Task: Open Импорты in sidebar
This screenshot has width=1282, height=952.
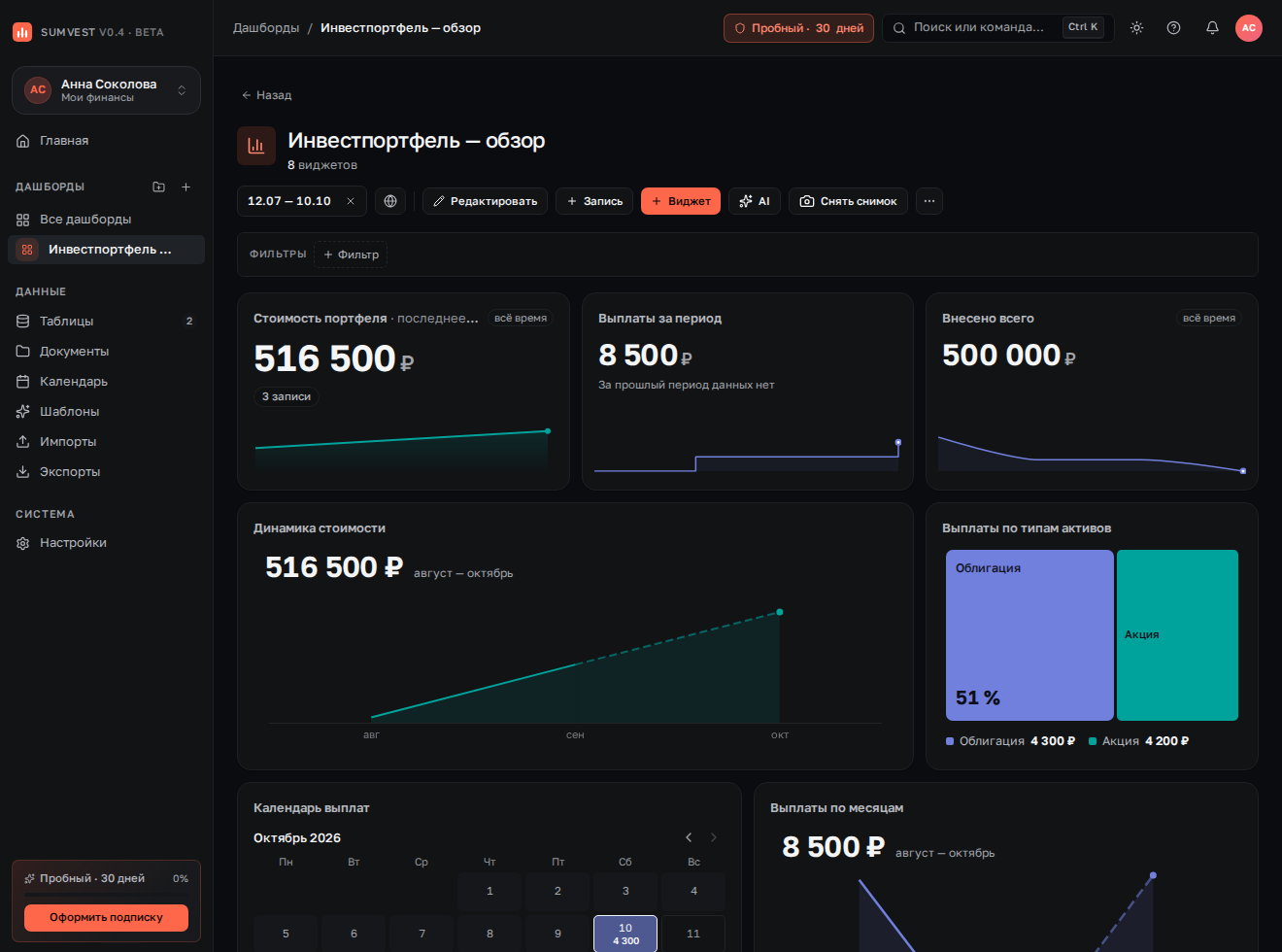Action: 107,441
